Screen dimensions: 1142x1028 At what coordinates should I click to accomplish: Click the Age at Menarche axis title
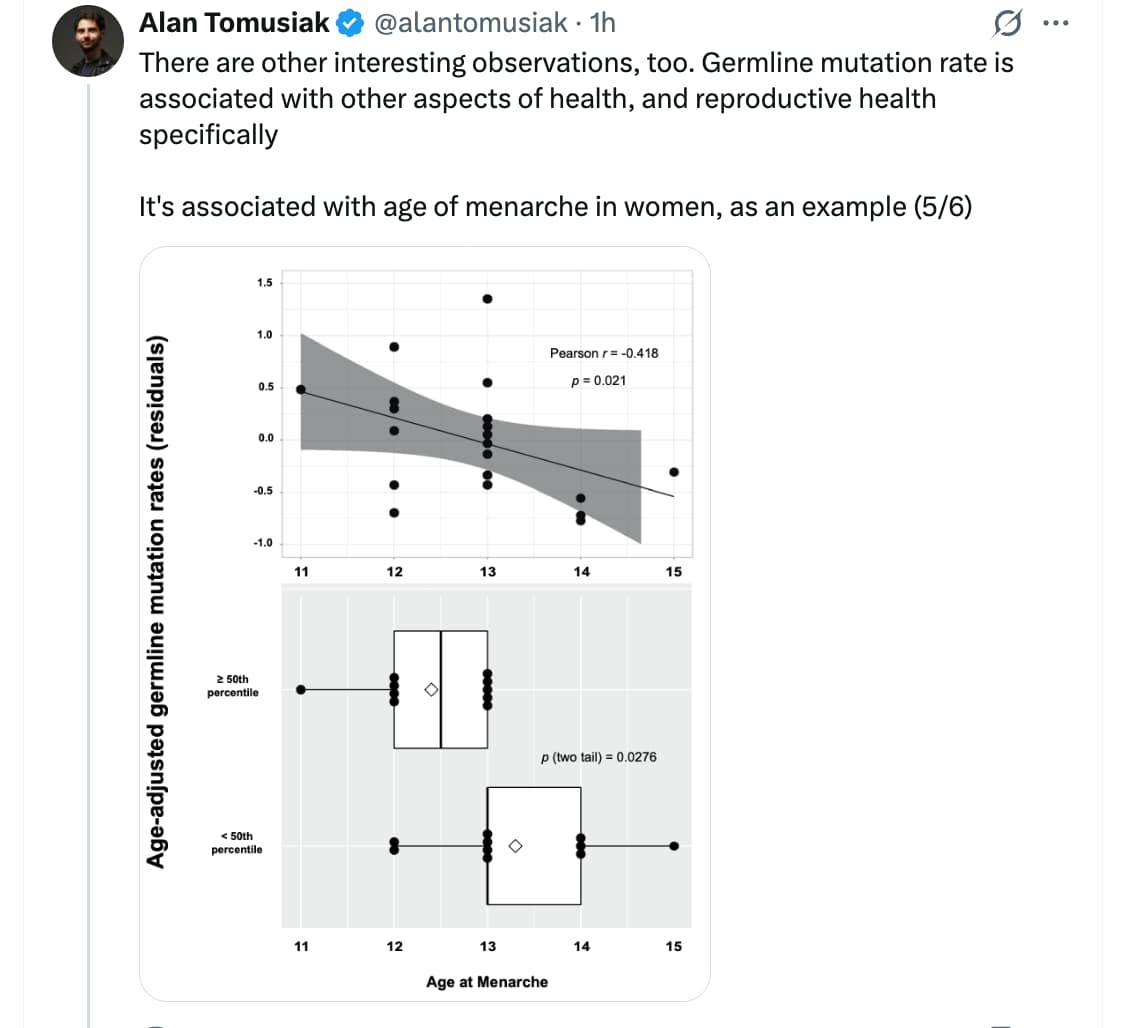coord(487,982)
